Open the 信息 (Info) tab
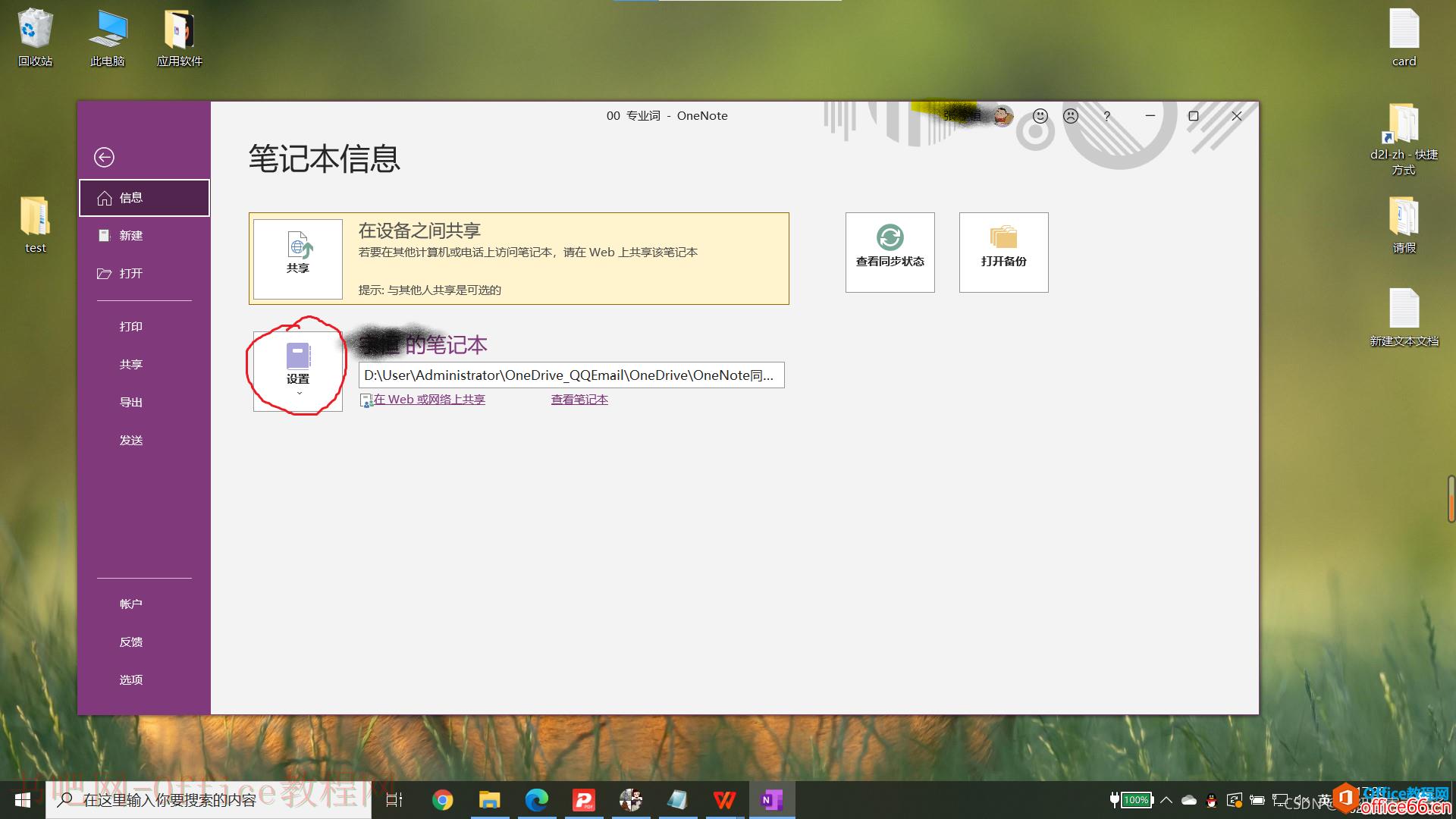Screen dimensions: 1456x819 (x=144, y=198)
